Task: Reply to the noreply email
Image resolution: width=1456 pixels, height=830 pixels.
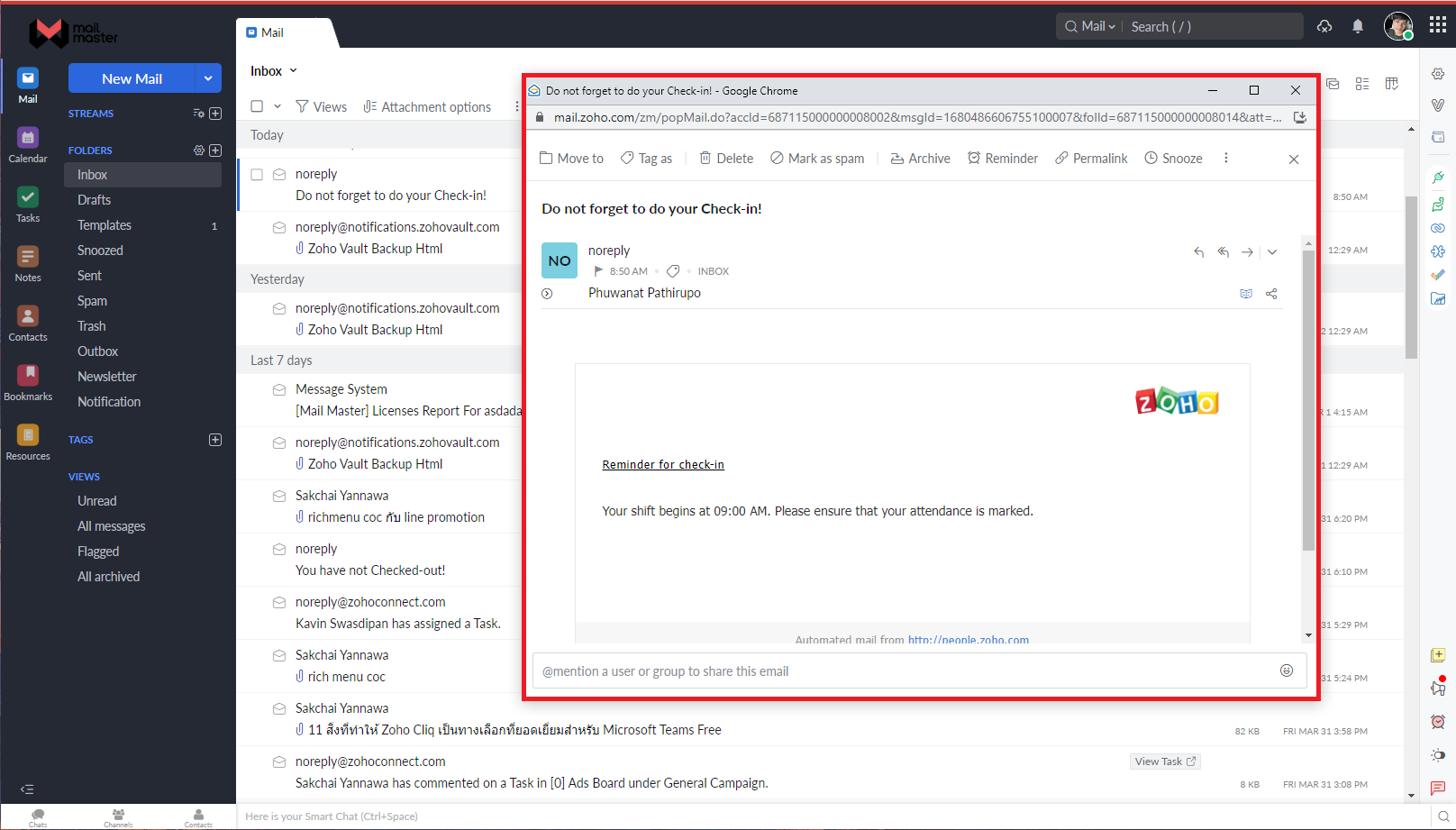Action: [1198, 252]
